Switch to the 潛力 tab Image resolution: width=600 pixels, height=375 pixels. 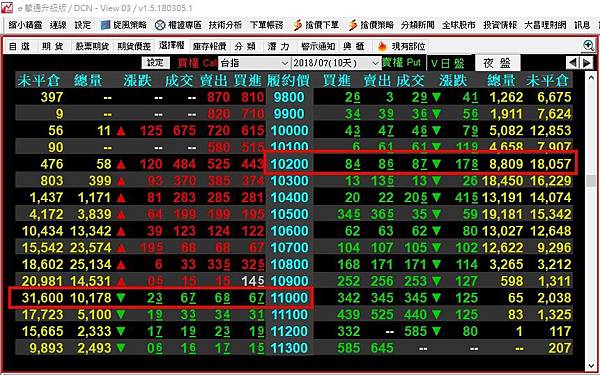pyautogui.click(x=279, y=47)
